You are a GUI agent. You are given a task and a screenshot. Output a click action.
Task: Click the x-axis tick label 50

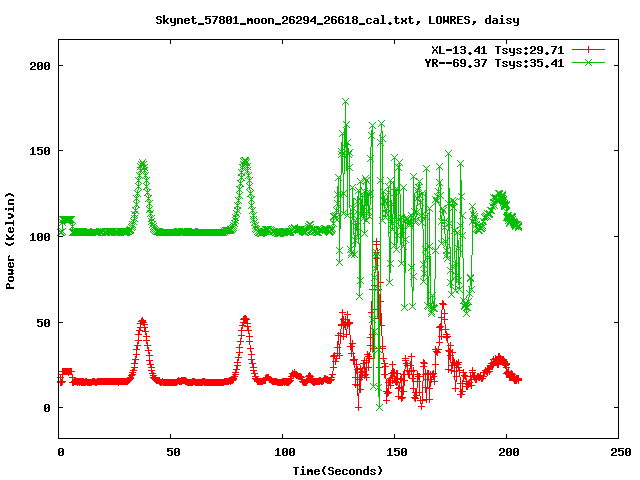(x=173, y=452)
